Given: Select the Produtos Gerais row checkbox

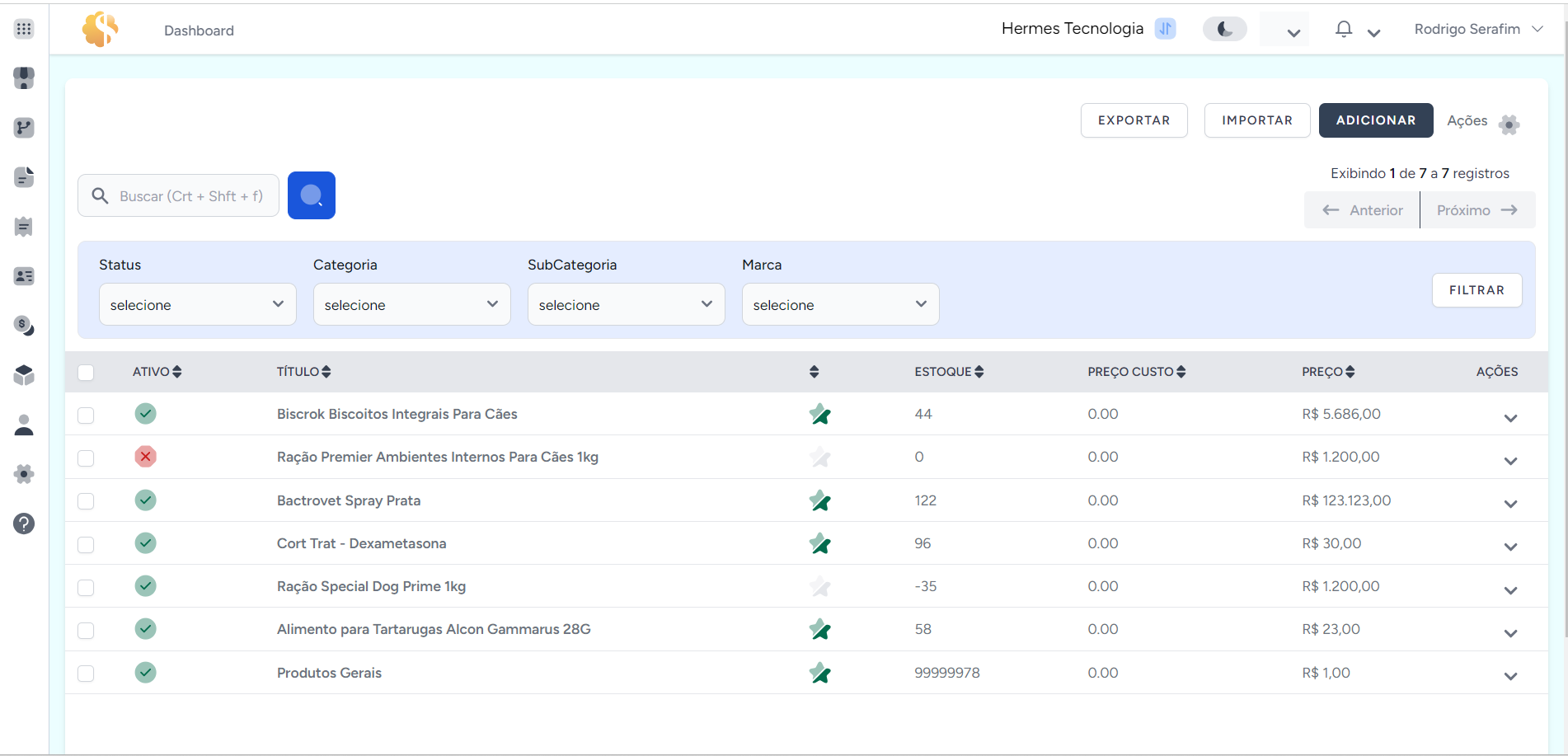Looking at the screenshot, I should (x=86, y=674).
